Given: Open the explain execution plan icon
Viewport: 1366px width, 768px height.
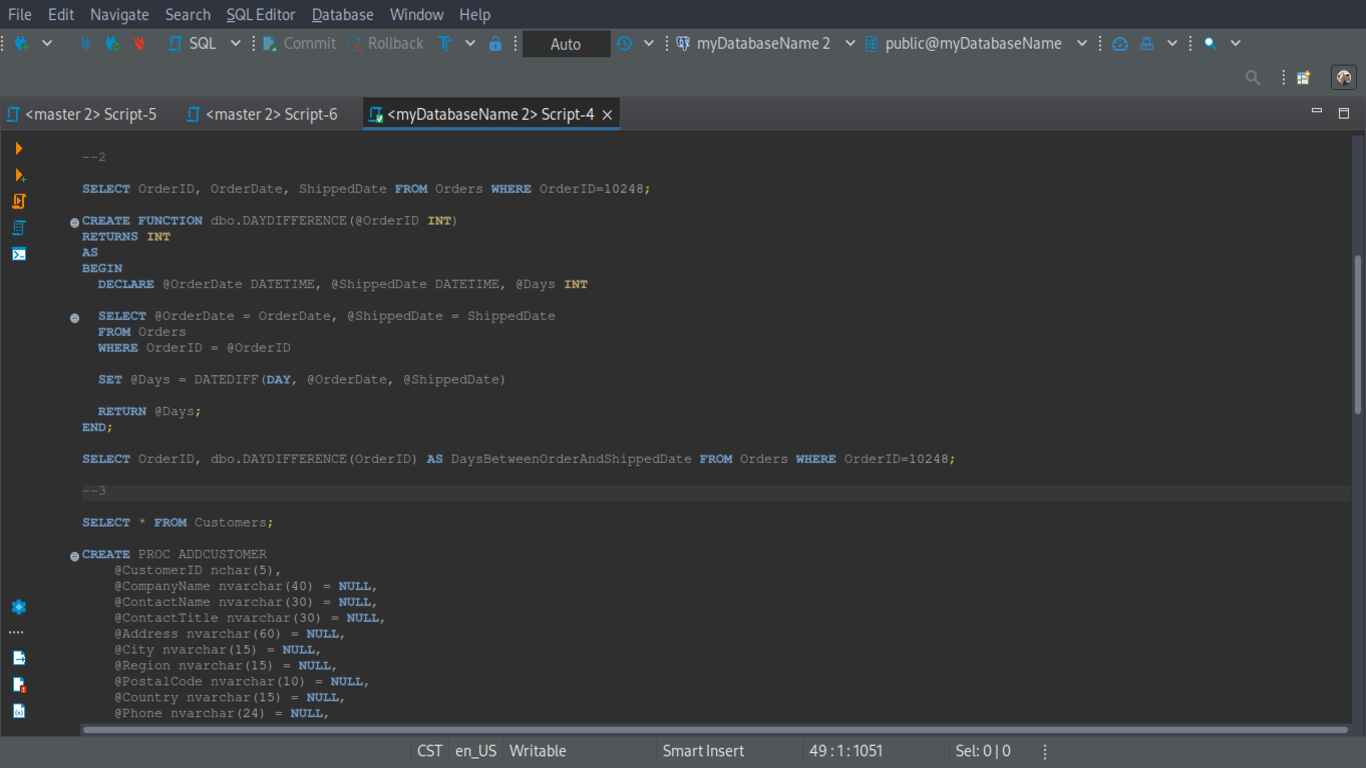Looking at the screenshot, I should [x=19, y=228].
